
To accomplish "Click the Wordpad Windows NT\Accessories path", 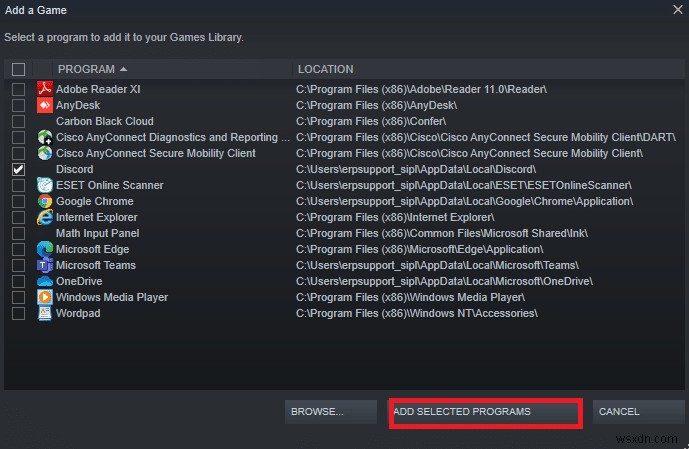I will pyautogui.click(x=417, y=313).
